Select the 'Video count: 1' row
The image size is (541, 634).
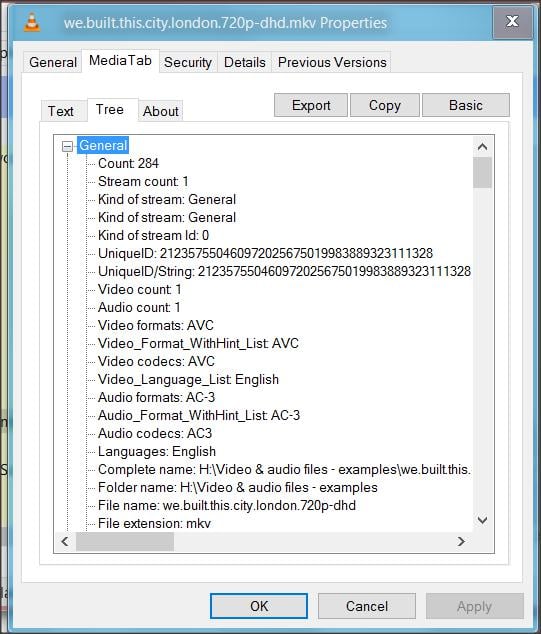139,290
